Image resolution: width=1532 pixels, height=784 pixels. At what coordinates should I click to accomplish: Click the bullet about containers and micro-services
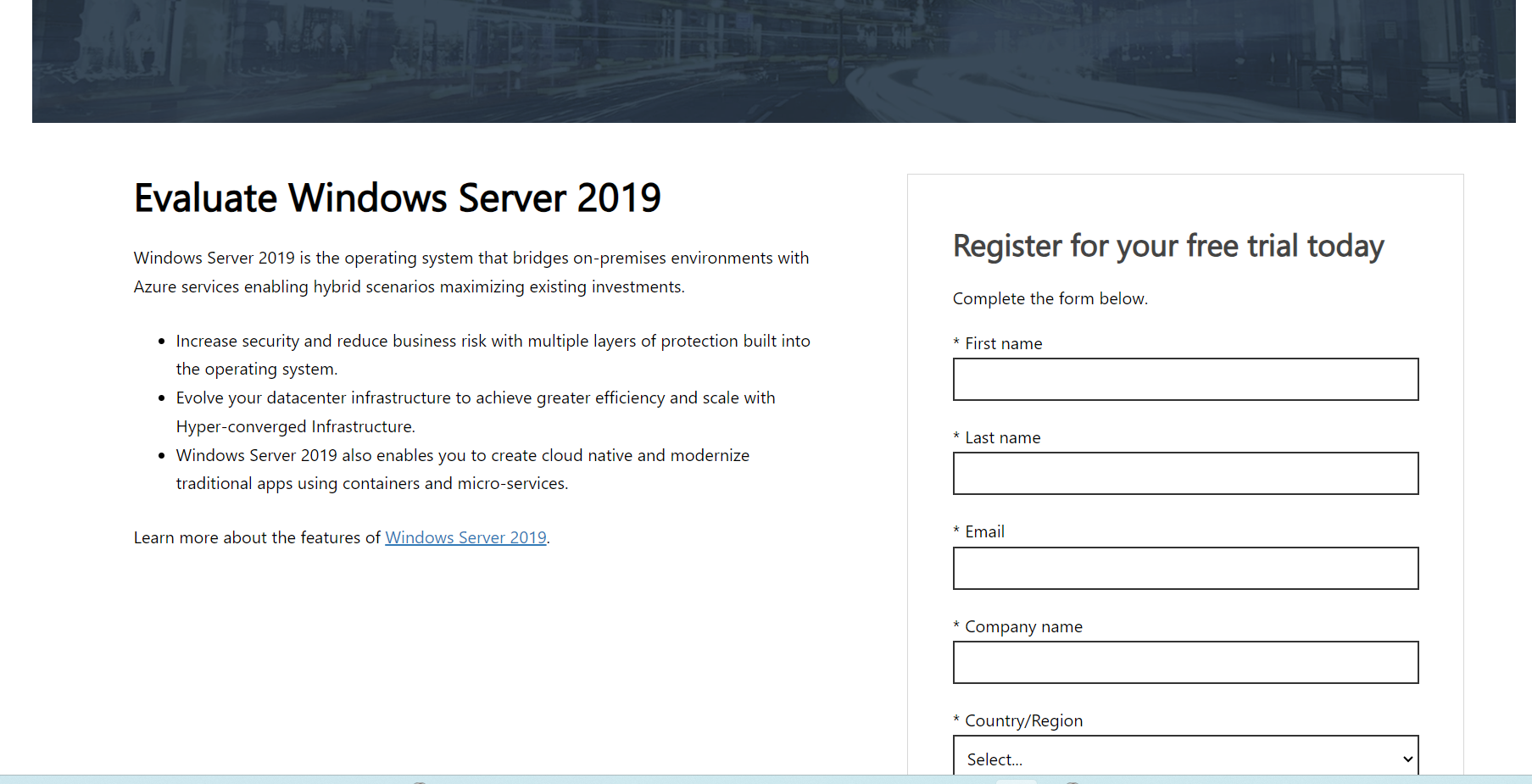(463, 469)
